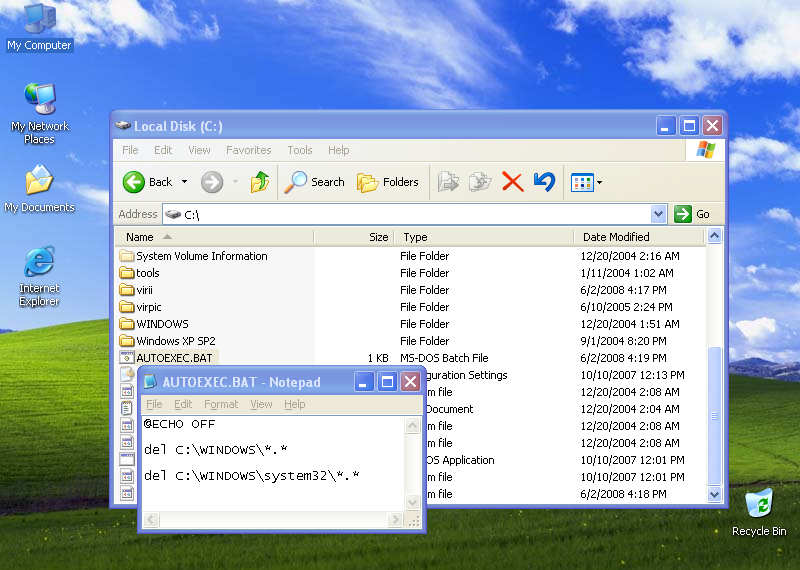Open the Back history dropdown arrow
Screen dimensions: 800x570
click(184, 182)
